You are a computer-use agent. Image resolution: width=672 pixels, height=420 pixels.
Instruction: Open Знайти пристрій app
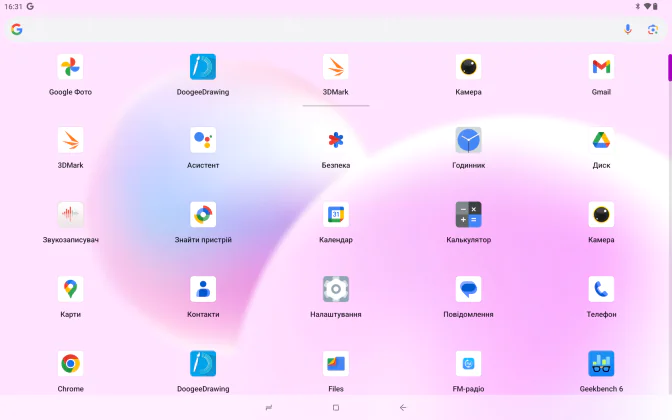pyautogui.click(x=203, y=215)
